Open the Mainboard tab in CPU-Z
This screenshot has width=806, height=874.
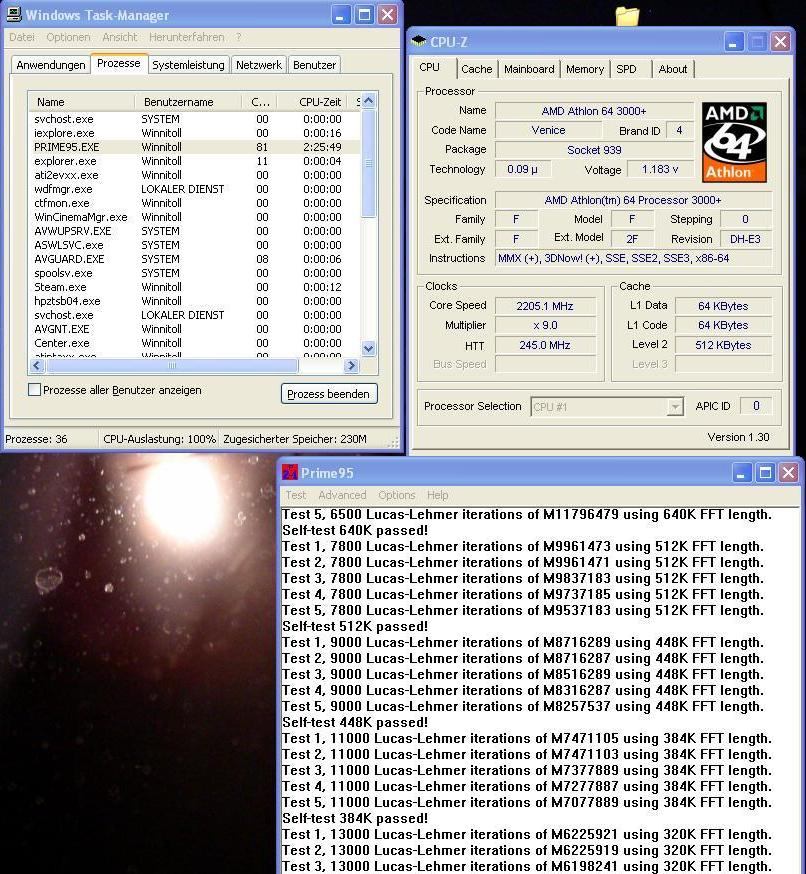529,69
